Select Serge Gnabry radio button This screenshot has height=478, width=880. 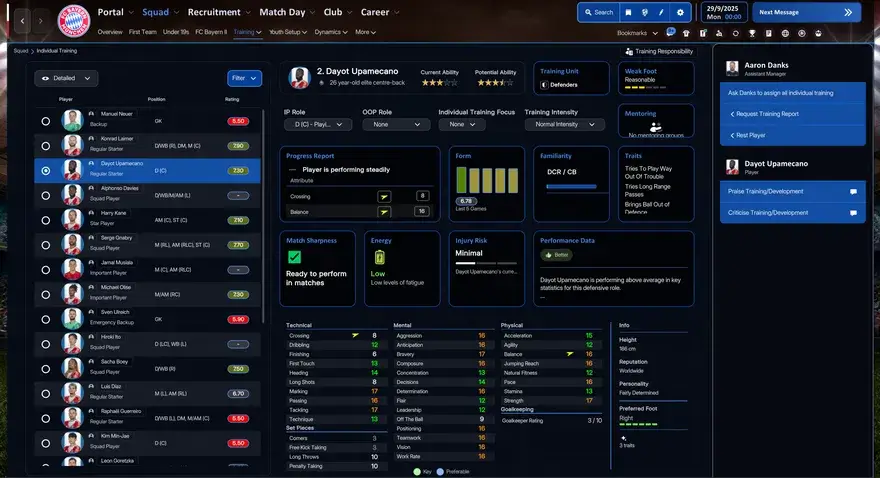(x=45, y=245)
